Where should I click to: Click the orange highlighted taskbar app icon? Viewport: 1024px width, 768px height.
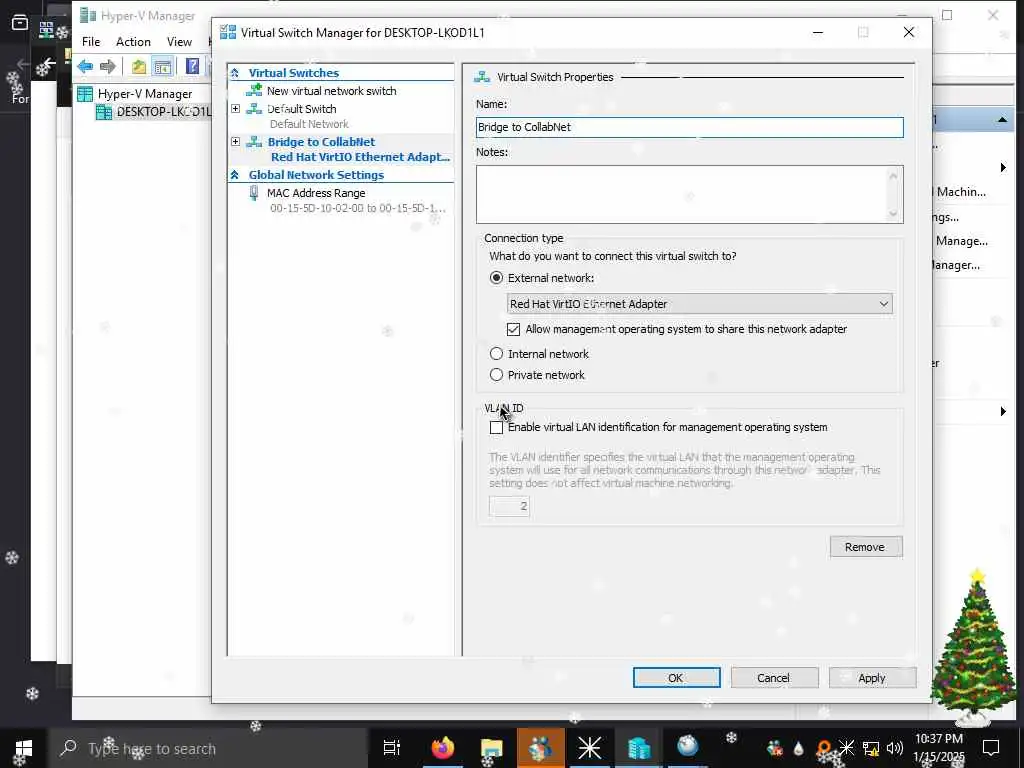coord(541,748)
